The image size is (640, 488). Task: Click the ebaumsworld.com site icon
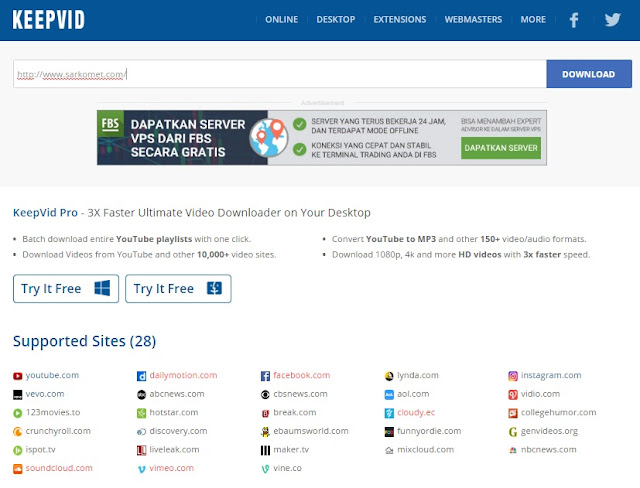pyautogui.click(x=265, y=432)
